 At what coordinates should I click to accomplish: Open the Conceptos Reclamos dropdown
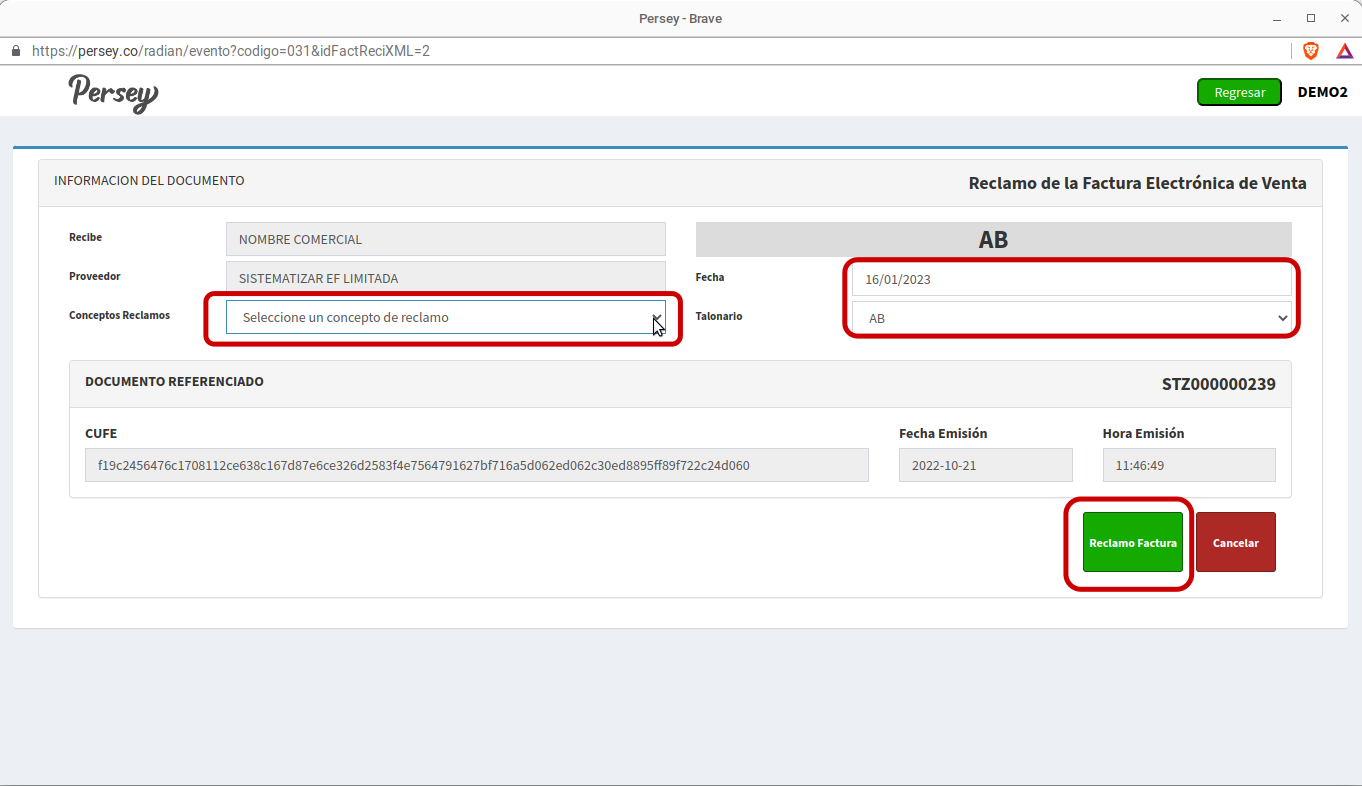pyautogui.click(x=445, y=317)
